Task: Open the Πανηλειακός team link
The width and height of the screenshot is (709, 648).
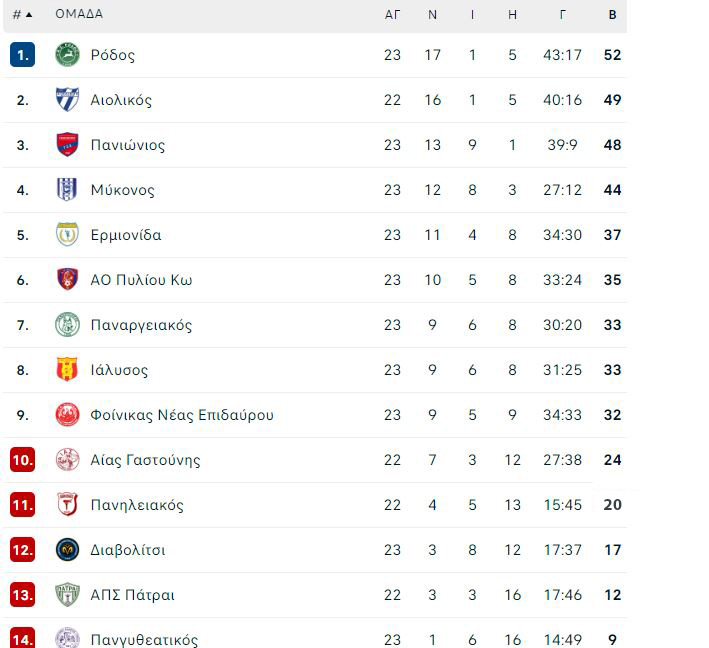Action: [137, 505]
